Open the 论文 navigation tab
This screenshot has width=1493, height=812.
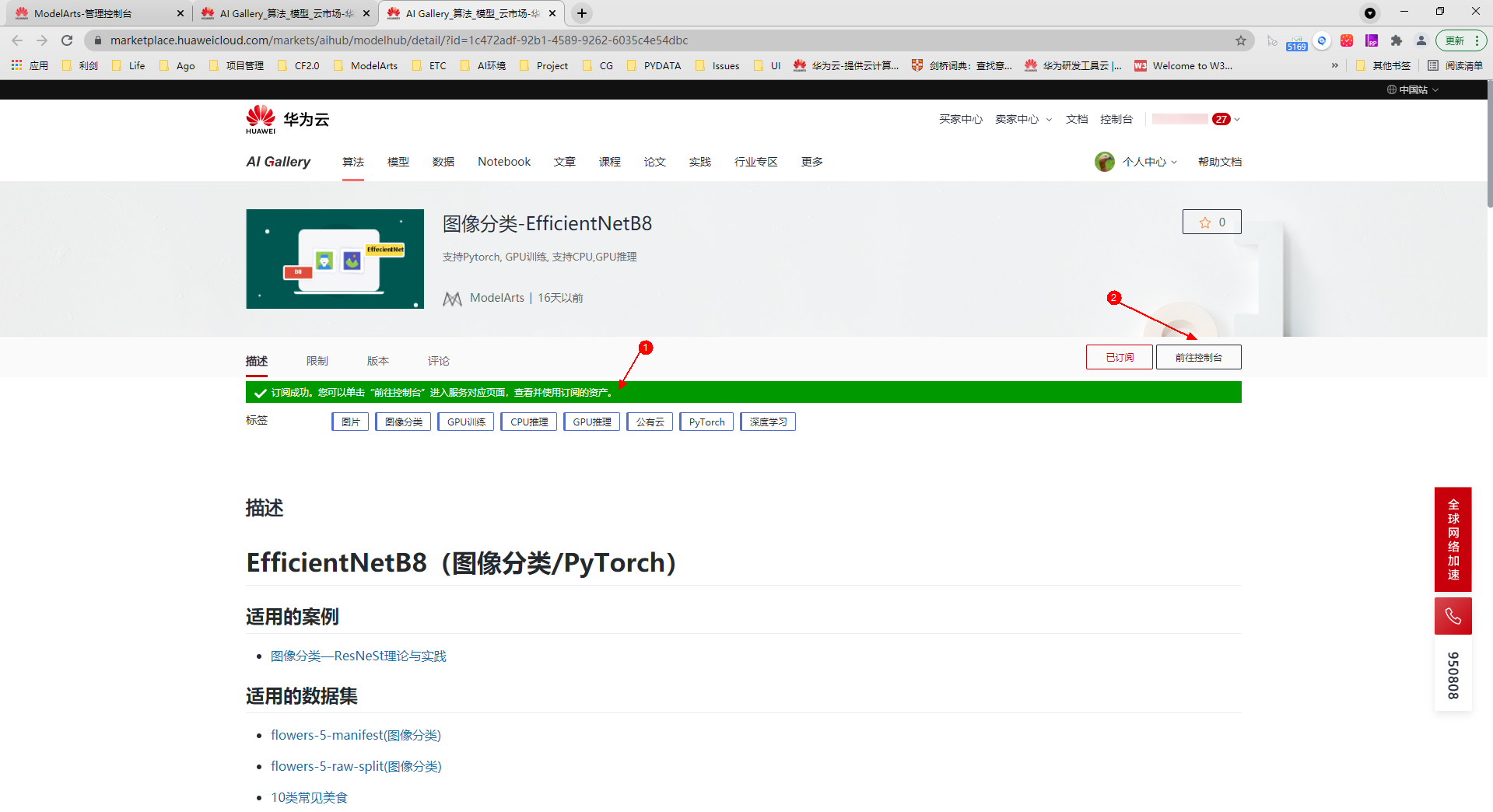[655, 162]
